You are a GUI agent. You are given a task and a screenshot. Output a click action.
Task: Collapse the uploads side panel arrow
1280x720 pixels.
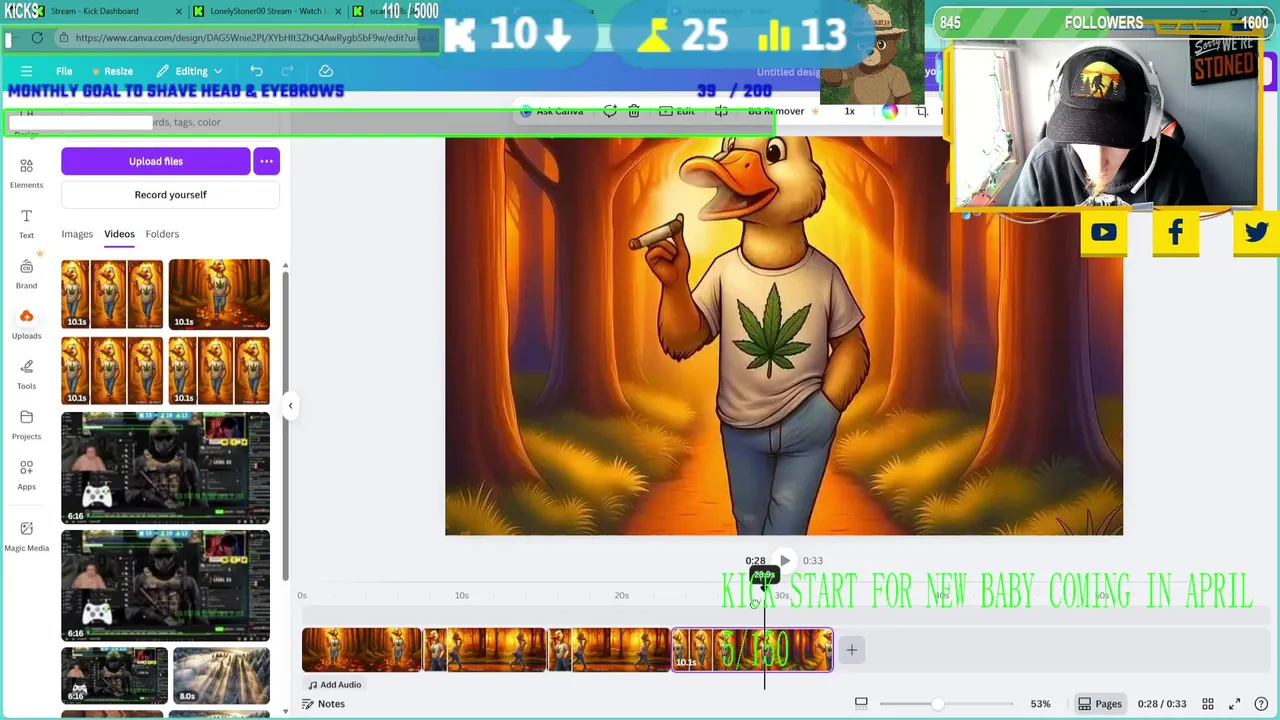point(290,405)
